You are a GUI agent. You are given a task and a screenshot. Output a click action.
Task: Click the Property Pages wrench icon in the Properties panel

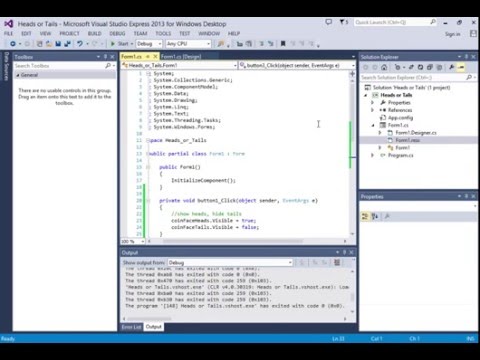click(x=387, y=217)
